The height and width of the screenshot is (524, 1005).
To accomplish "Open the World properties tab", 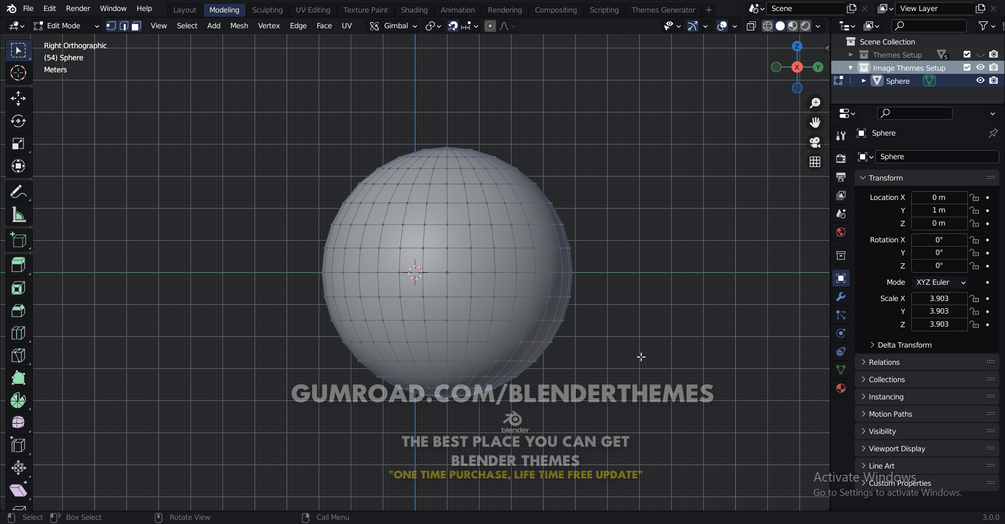I will pos(841,232).
